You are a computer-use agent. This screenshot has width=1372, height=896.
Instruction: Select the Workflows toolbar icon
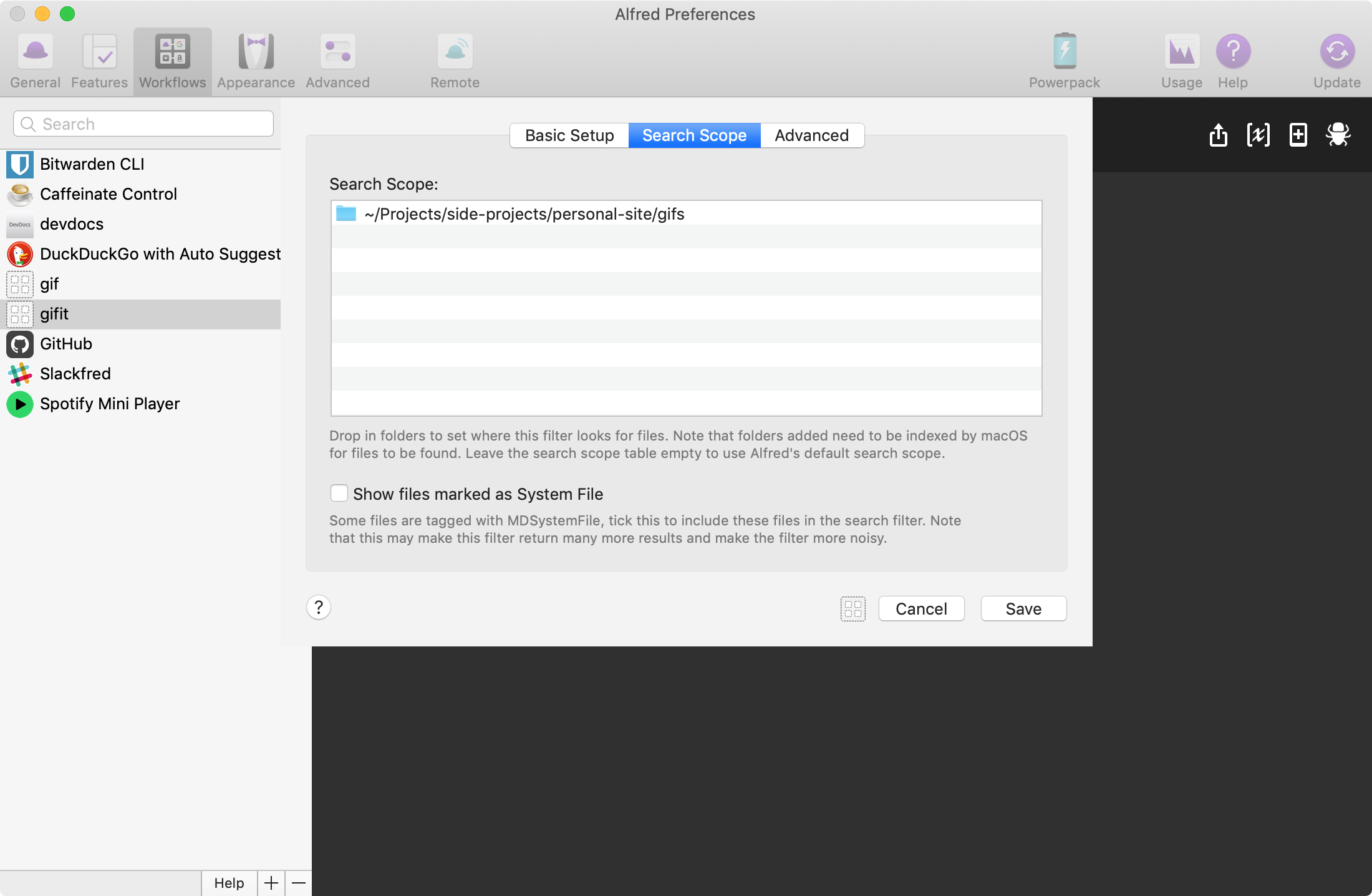173,61
